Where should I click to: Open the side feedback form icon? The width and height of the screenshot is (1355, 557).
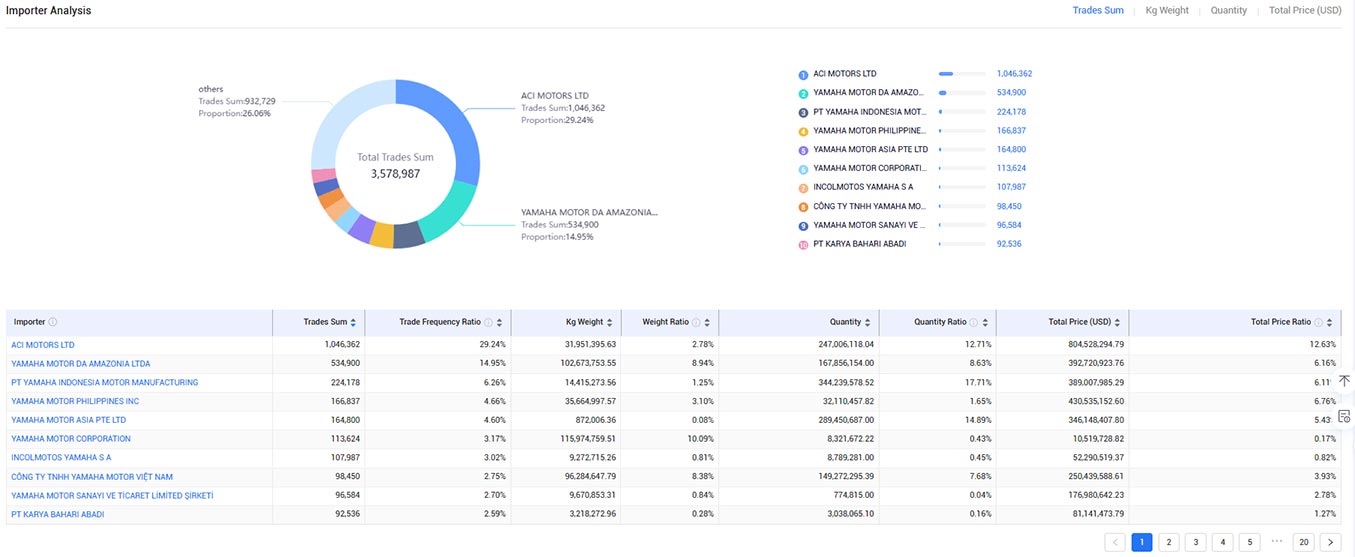[x=1344, y=416]
